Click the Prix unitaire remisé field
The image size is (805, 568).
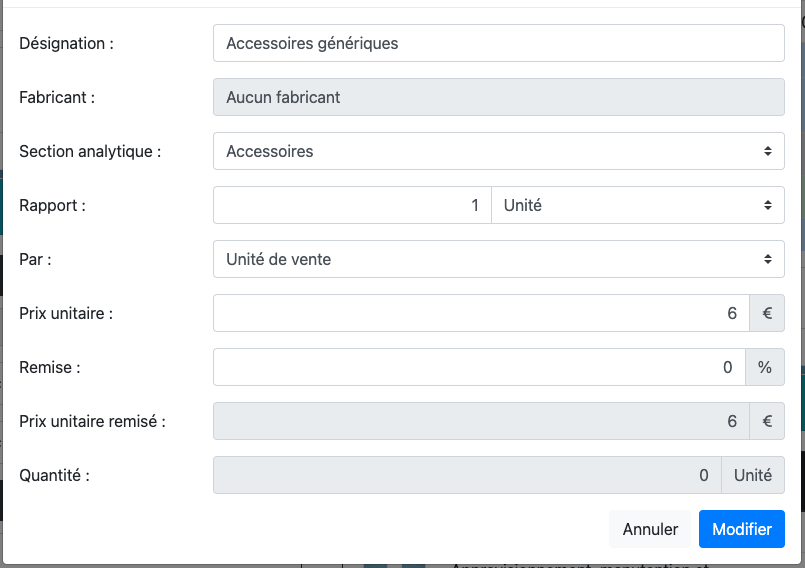tap(480, 421)
